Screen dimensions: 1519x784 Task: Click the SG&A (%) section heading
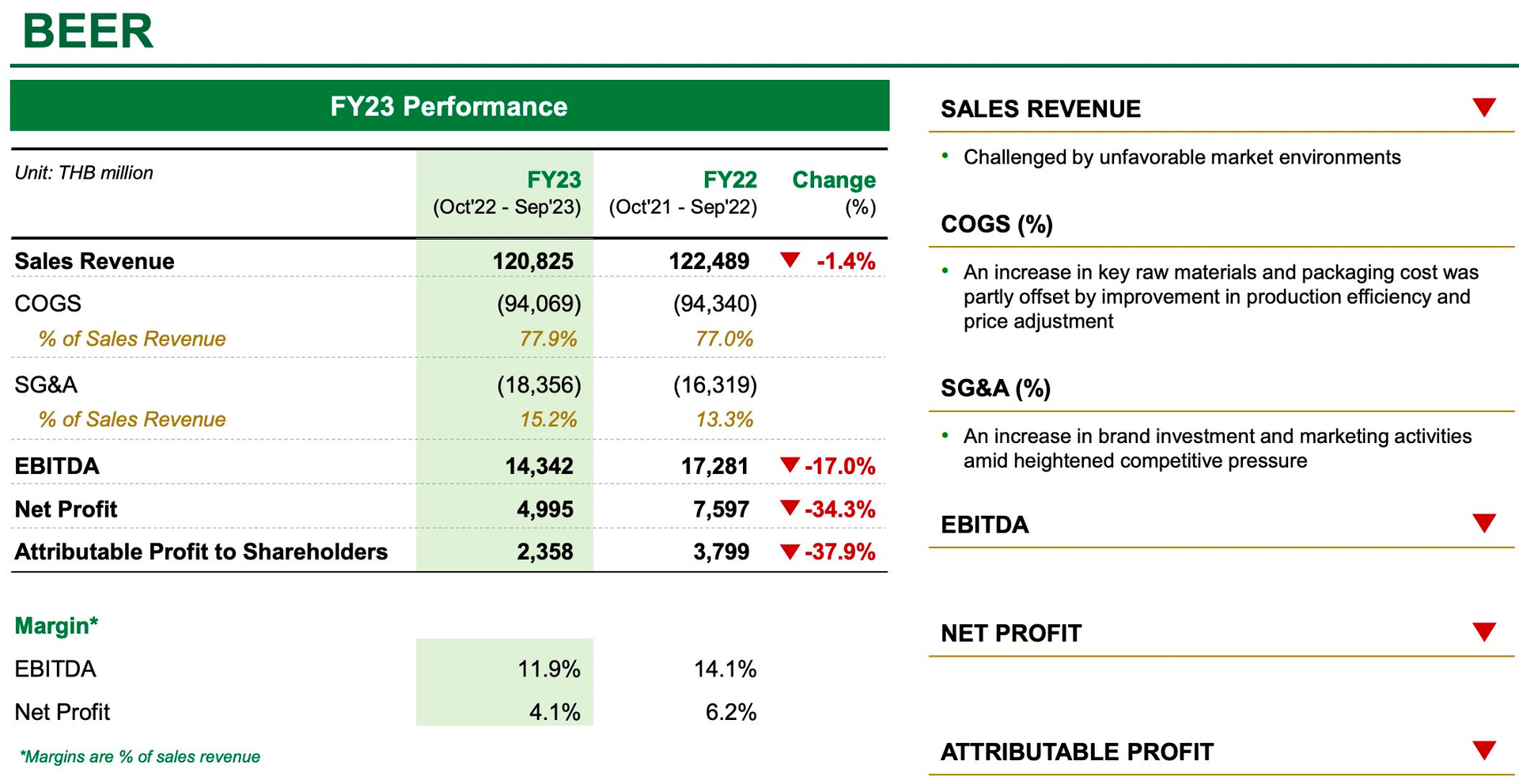point(996,388)
